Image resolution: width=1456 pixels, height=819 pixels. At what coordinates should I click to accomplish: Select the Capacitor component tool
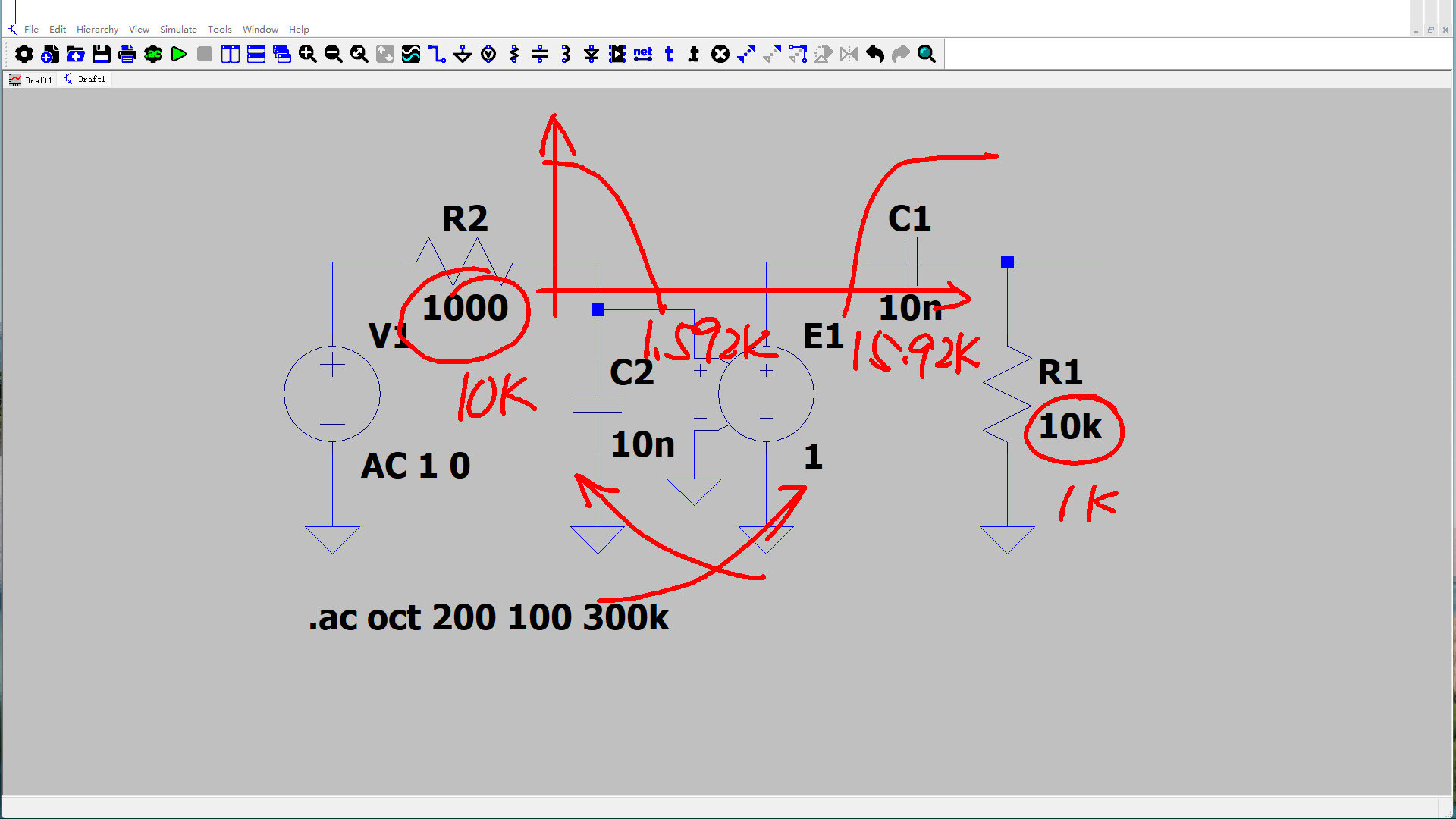540,54
